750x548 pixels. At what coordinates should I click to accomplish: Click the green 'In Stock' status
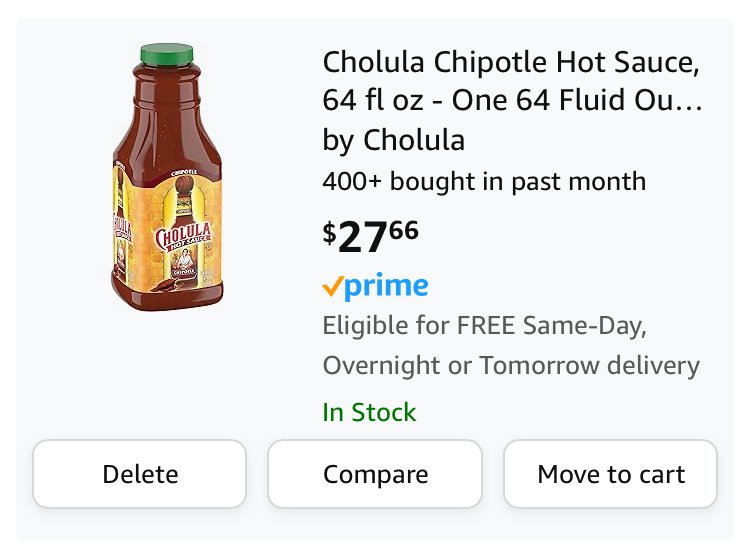(369, 412)
